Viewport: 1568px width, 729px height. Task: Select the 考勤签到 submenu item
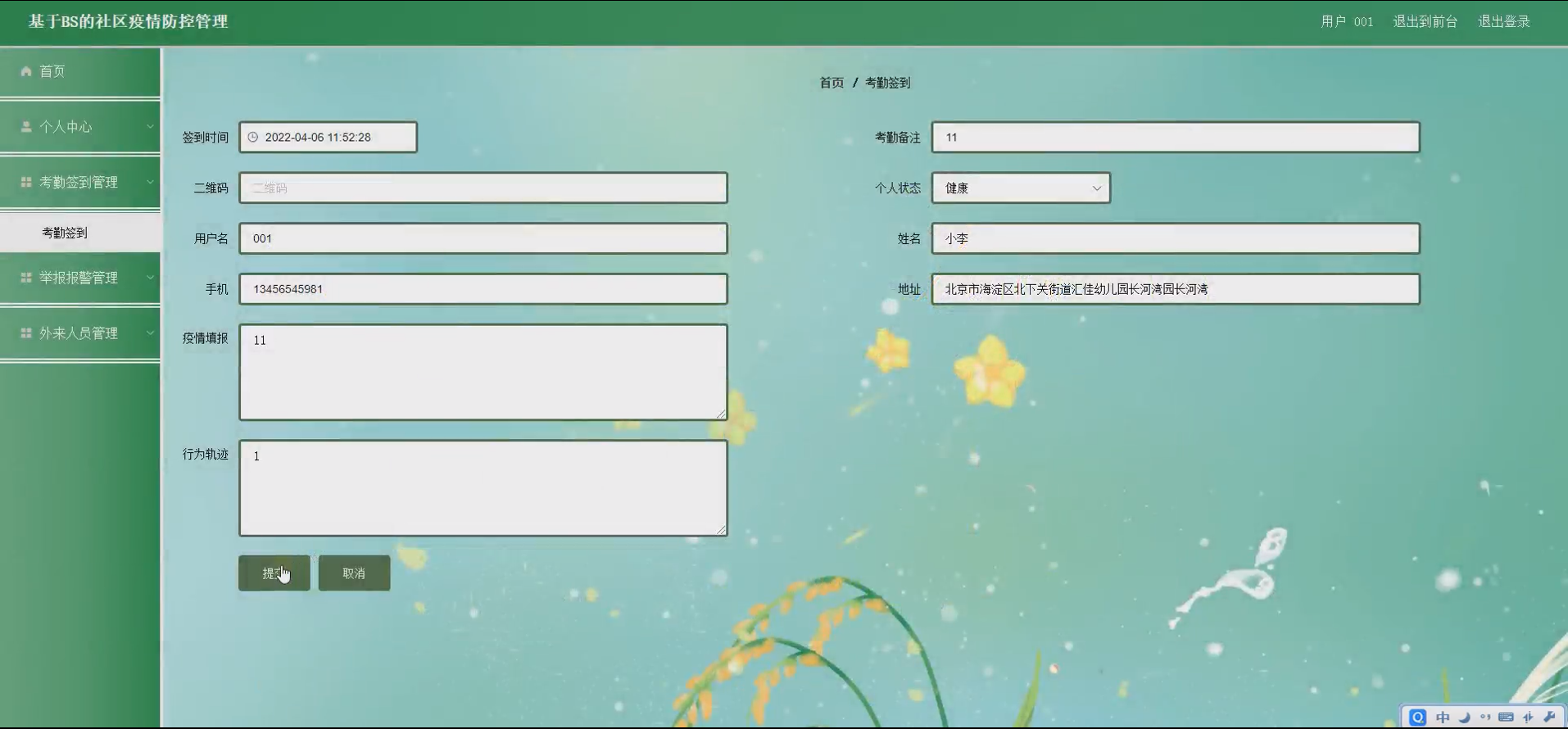tap(80, 233)
